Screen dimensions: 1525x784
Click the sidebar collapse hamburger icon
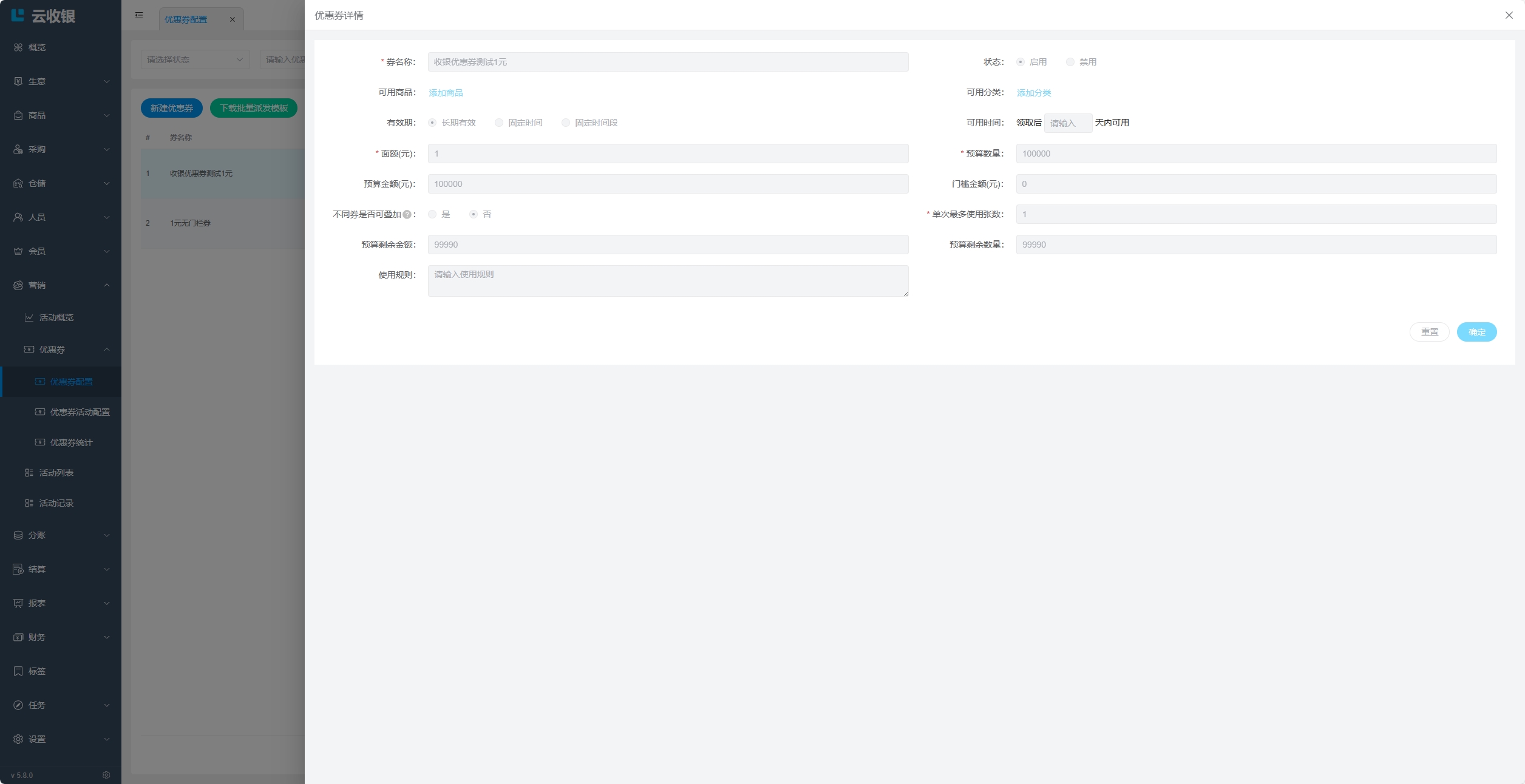[139, 15]
